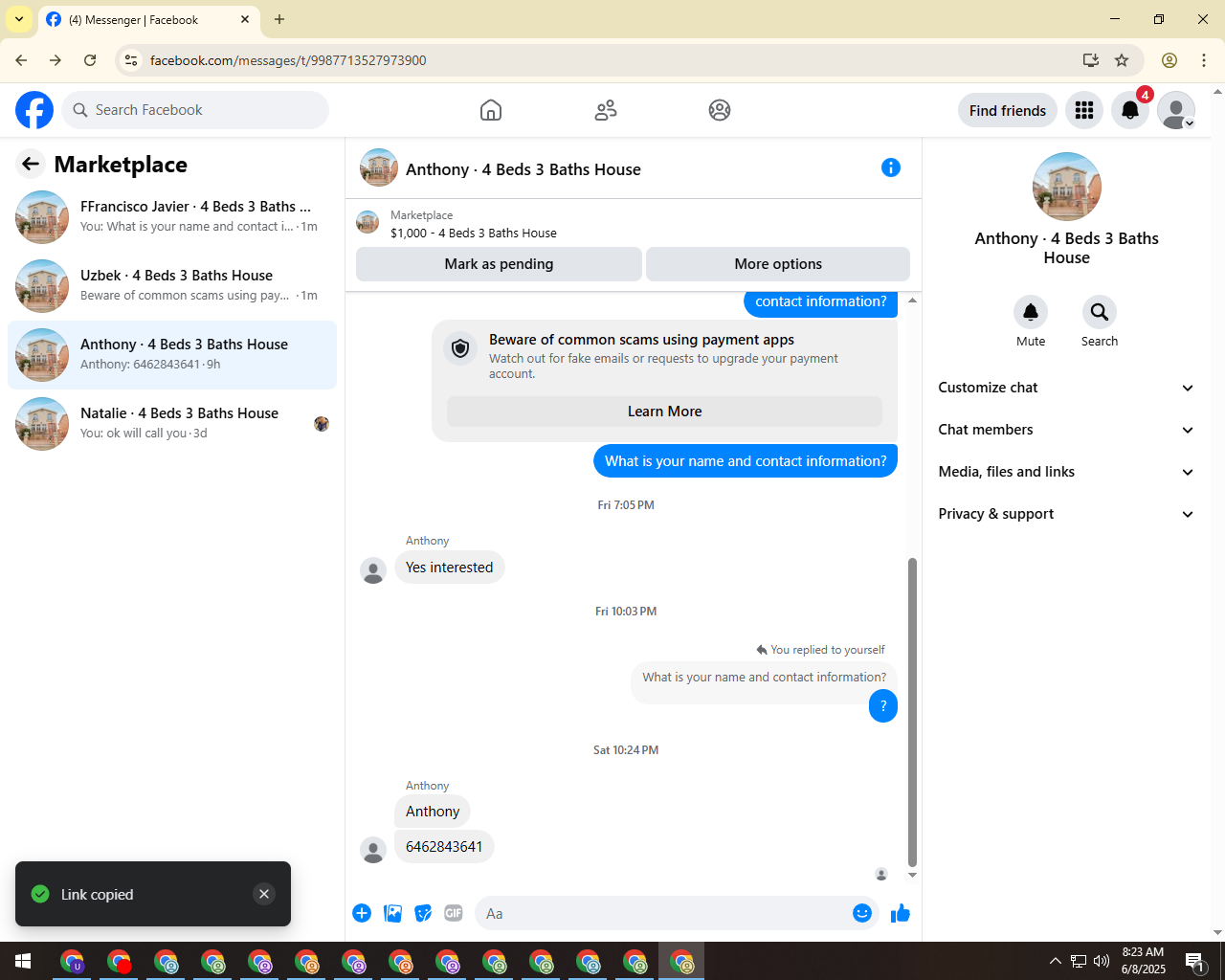Click Anthony's avatar beside phone number message

[373, 850]
